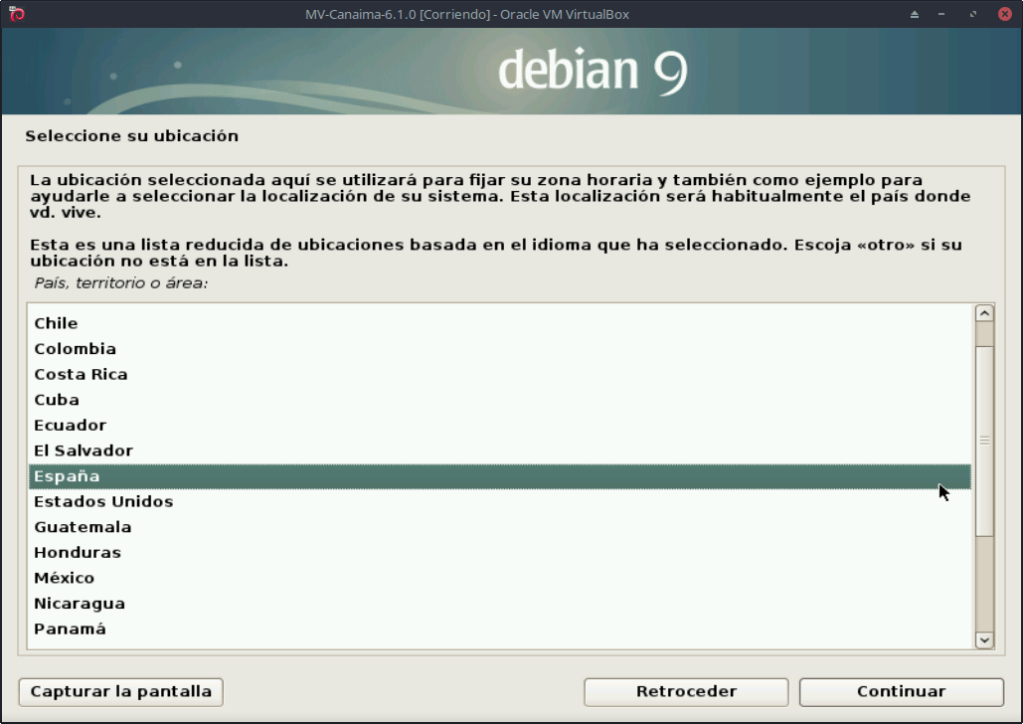1023x724 pixels.
Task: Select Colombia as location
Action: coord(75,349)
